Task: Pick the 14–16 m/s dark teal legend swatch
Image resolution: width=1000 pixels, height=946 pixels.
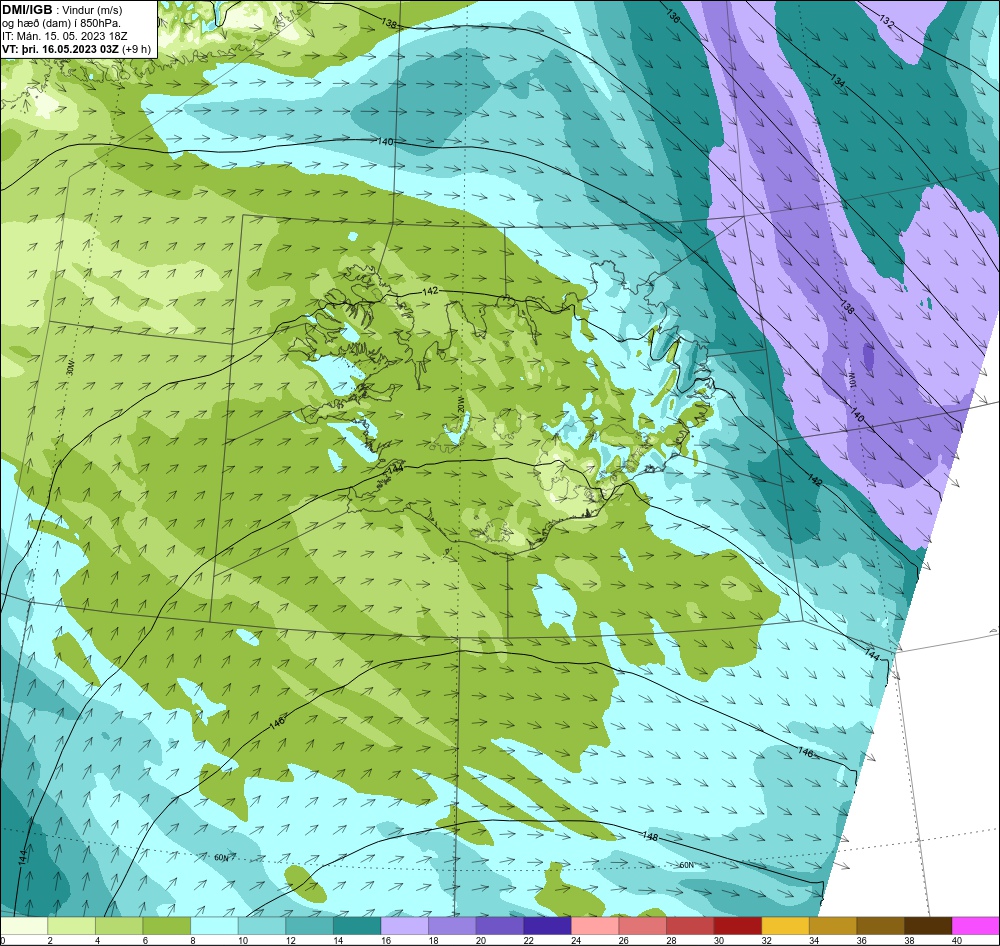Action: tap(357, 926)
